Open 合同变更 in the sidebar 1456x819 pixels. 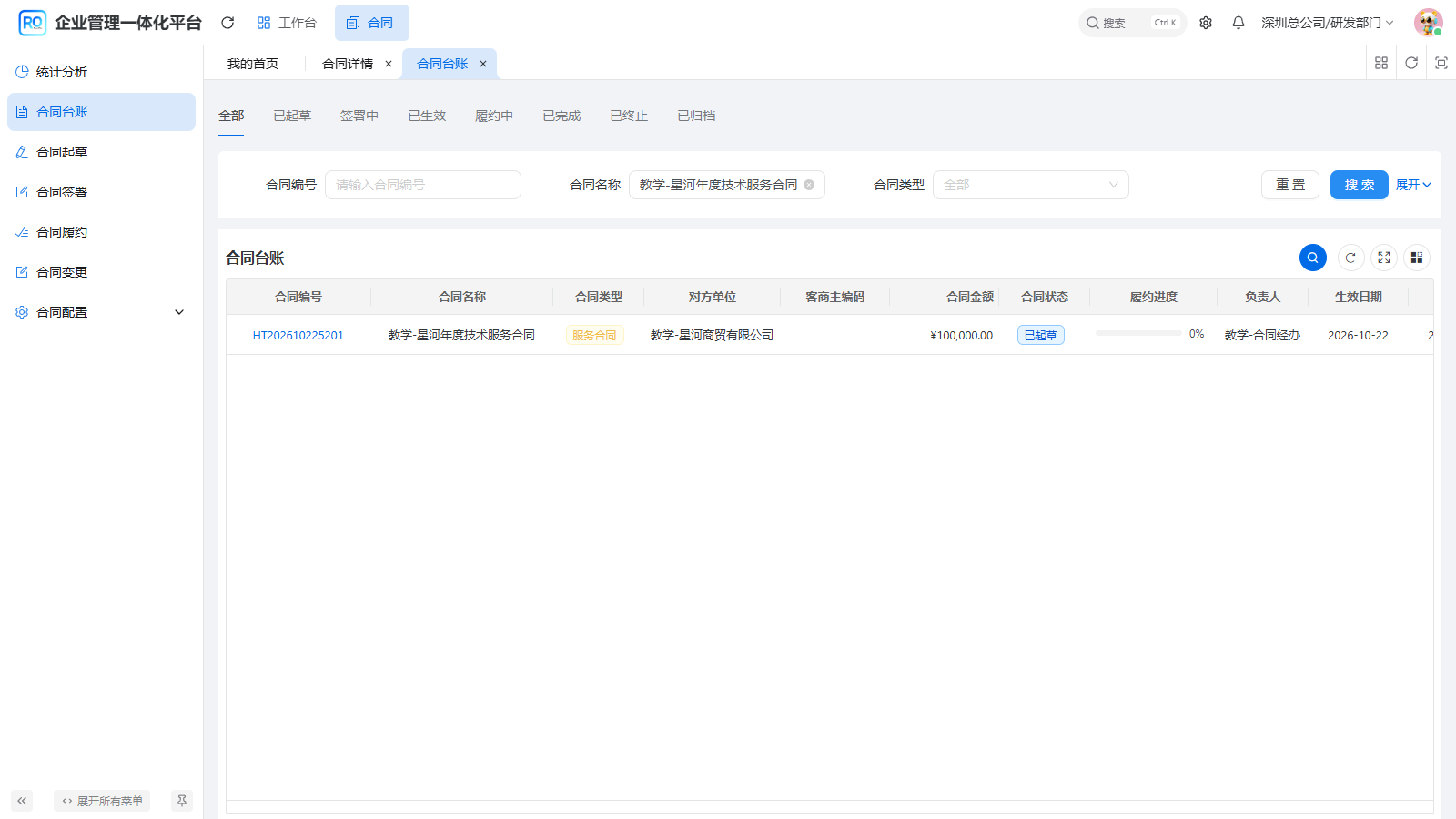(101, 272)
